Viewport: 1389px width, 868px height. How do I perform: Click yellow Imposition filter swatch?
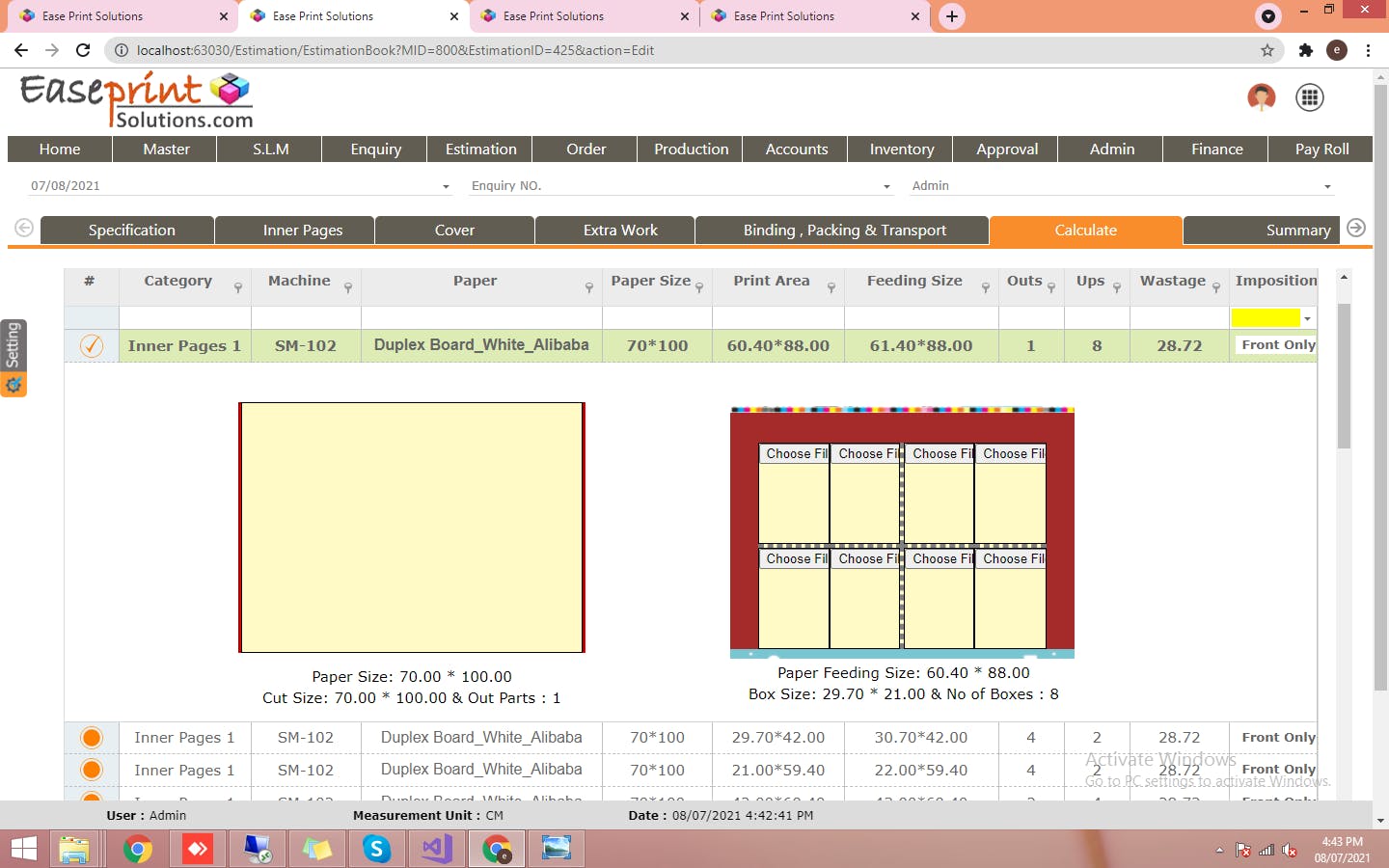pyautogui.click(x=1266, y=318)
